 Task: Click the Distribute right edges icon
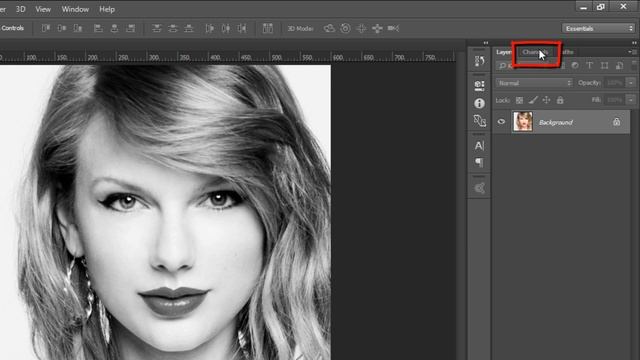(242, 28)
